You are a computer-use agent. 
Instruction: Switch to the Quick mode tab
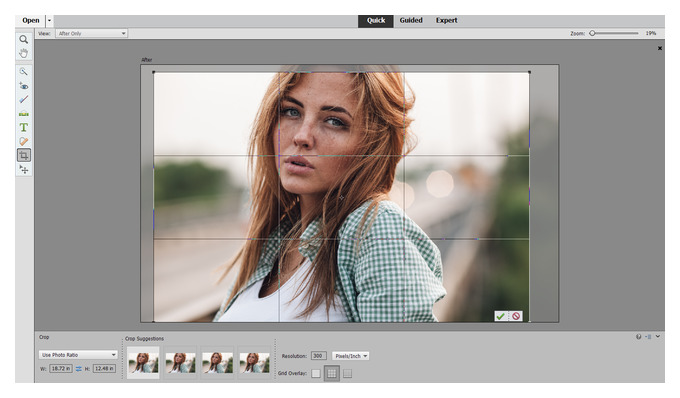tap(376, 20)
